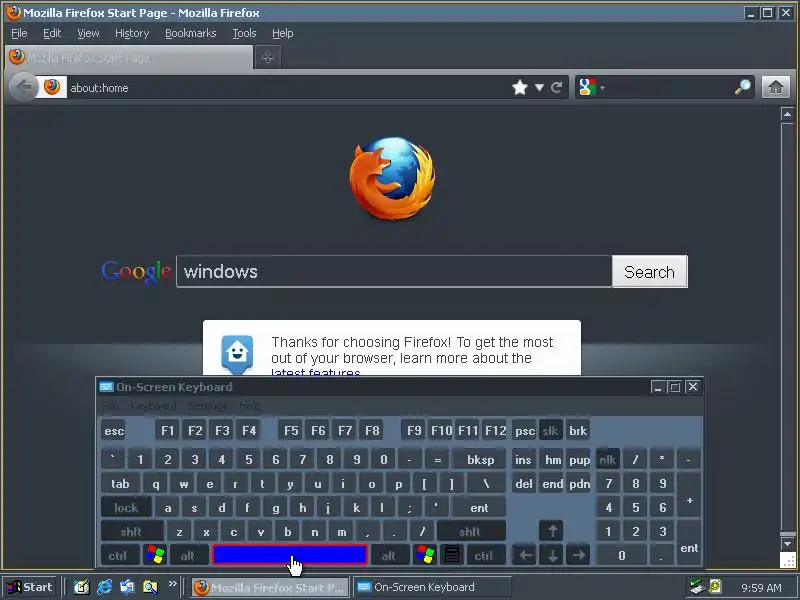
Task: Click the right Windows logo key
Action: coord(425,555)
